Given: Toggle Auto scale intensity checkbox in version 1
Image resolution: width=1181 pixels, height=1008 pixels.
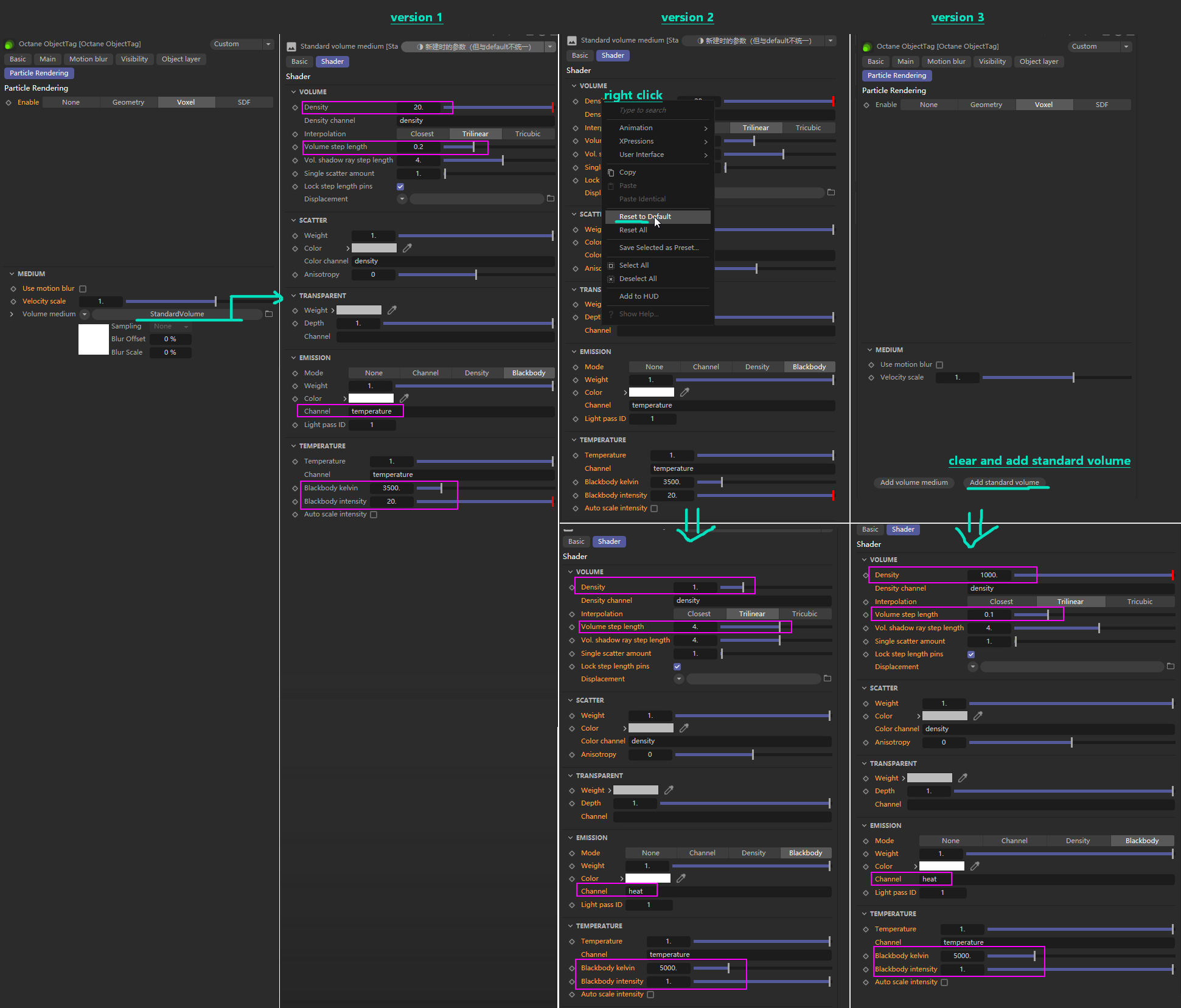Looking at the screenshot, I should pyautogui.click(x=374, y=515).
